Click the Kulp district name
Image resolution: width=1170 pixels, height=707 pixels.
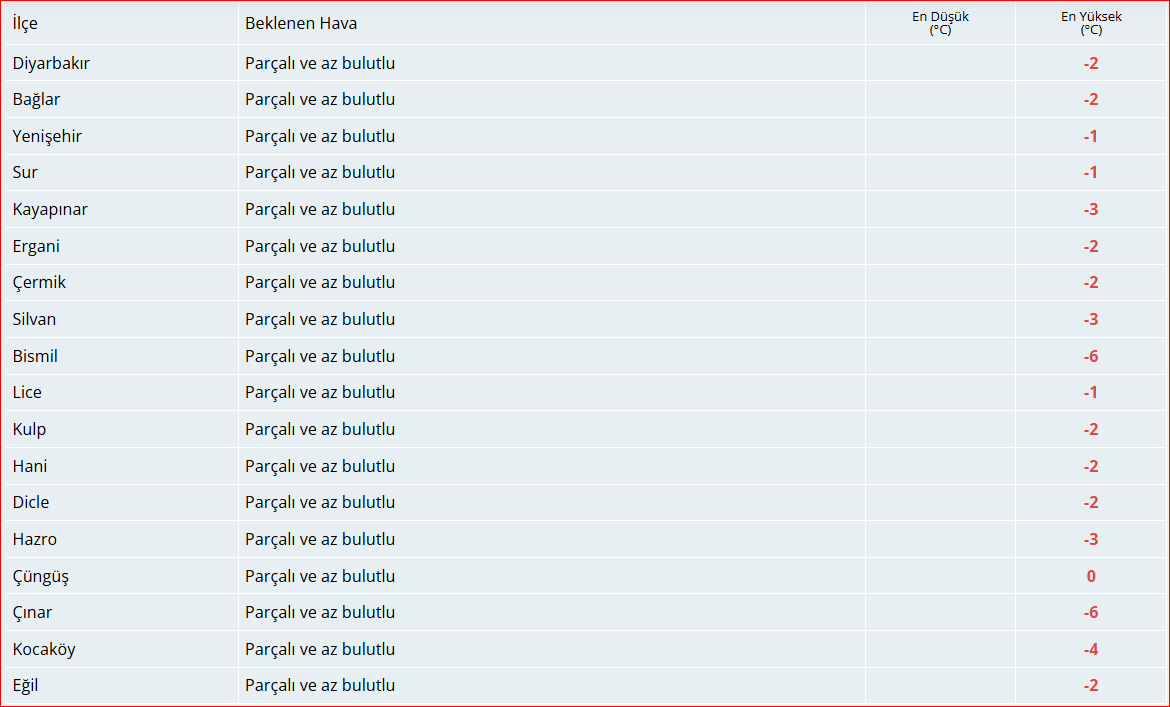click(29, 430)
